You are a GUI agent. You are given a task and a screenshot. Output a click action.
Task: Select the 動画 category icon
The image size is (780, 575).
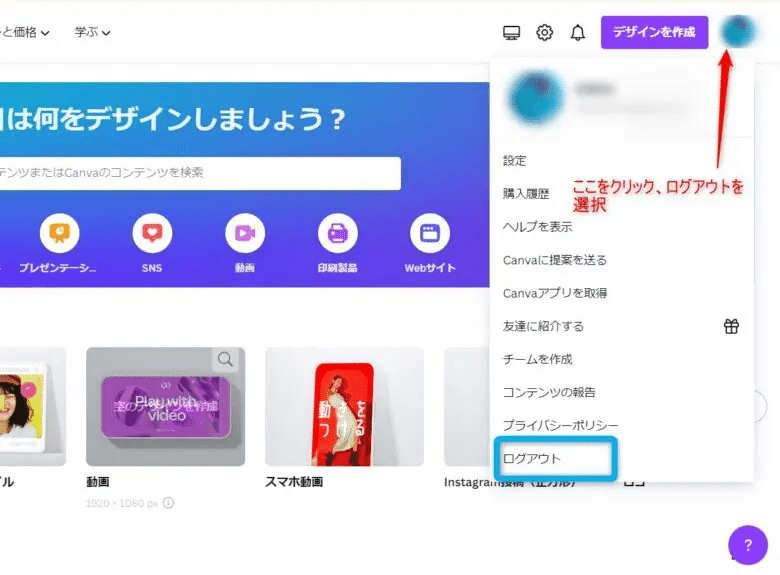coord(245,233)
